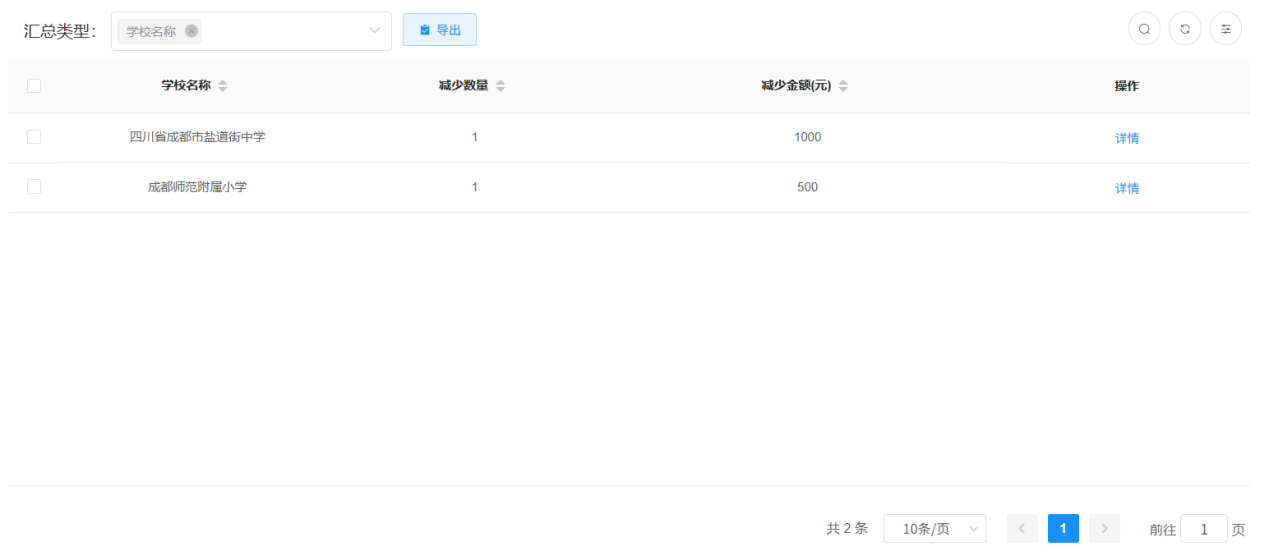Go to previous page arrow

pos(1022,528)
